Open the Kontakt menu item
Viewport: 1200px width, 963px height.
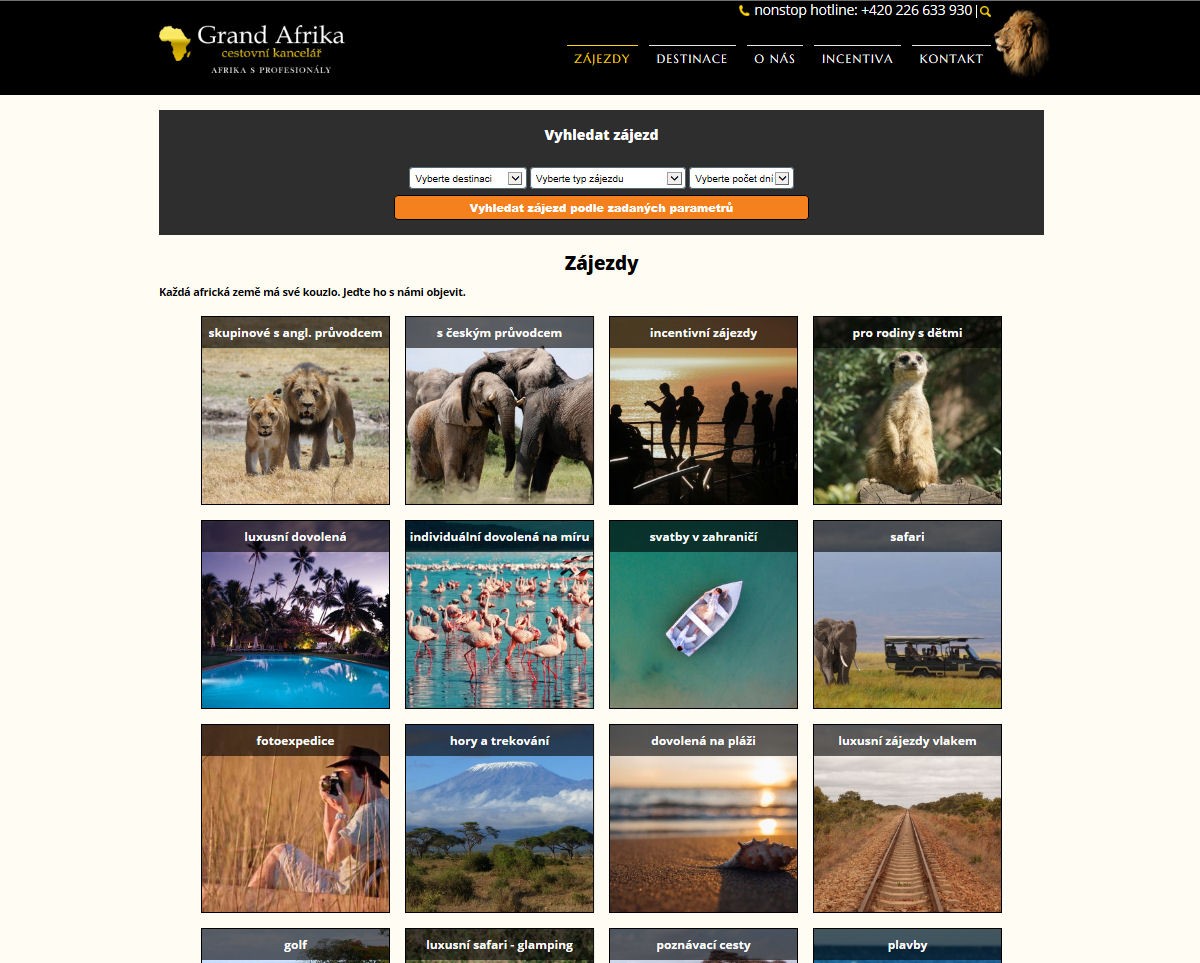951,58
